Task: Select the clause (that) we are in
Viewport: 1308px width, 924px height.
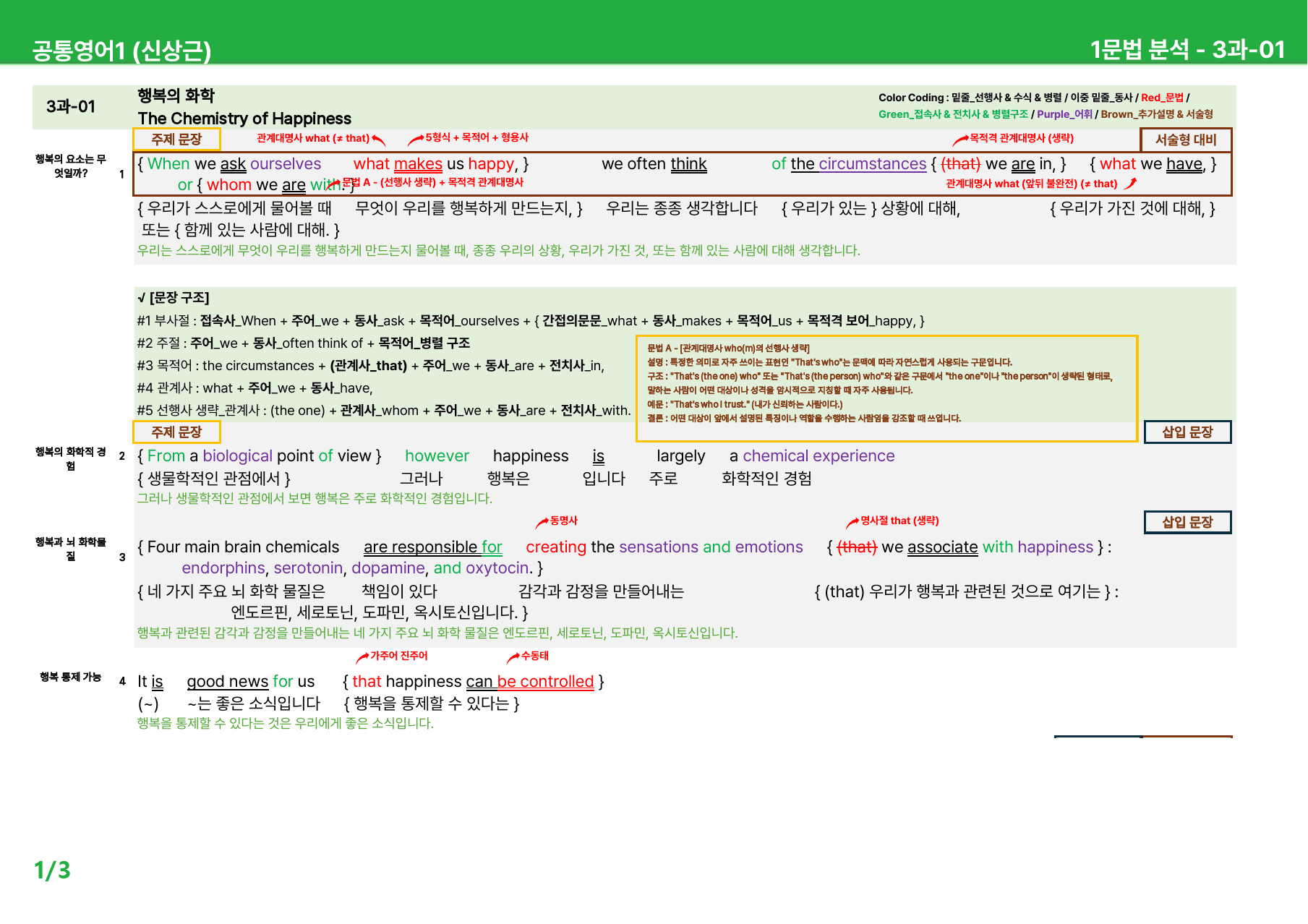Action: pyautogui.click(x=999, y=164)
